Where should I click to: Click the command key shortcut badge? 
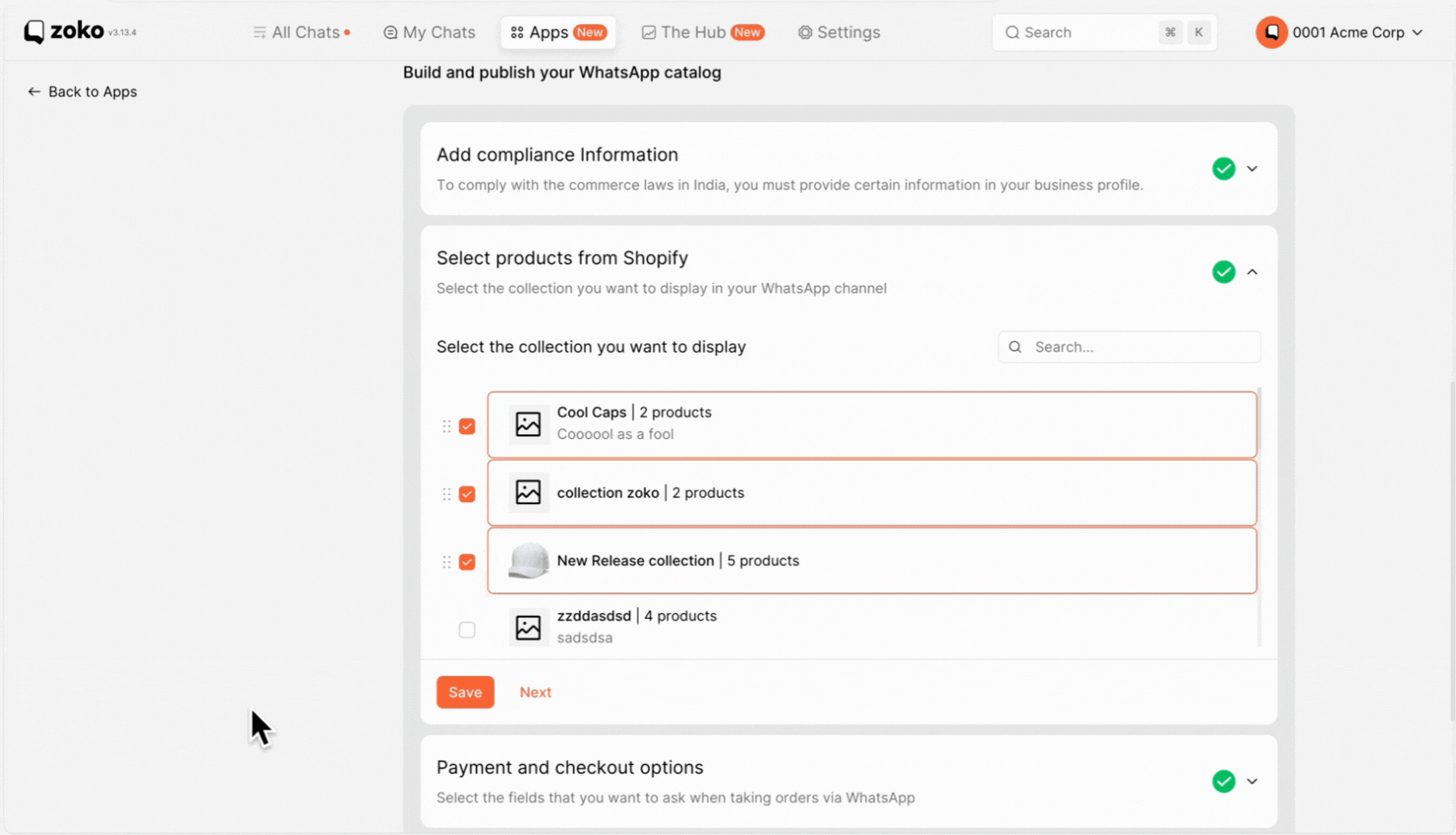[x=1169, y=32]
